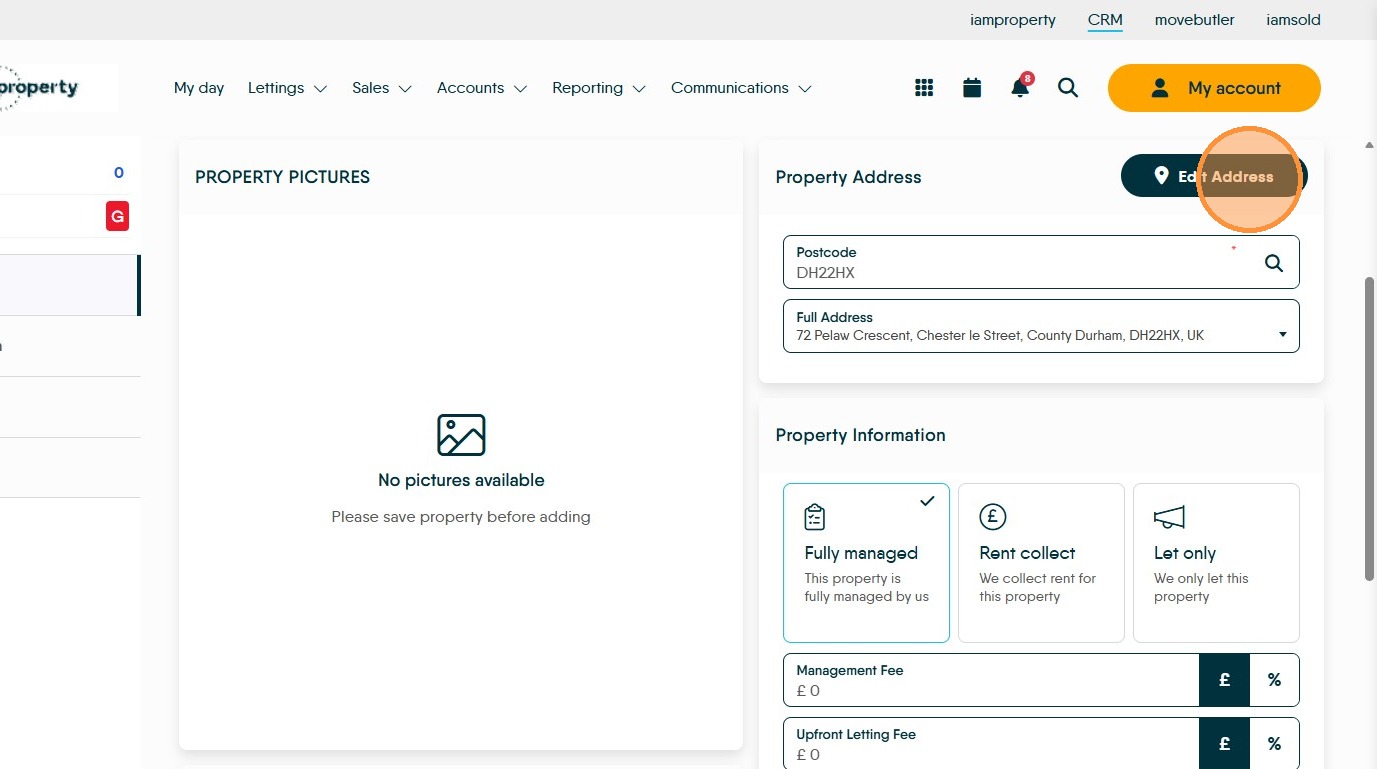Open the apps grid icon
Screen dimensions: 1377x769
(924, 88)
